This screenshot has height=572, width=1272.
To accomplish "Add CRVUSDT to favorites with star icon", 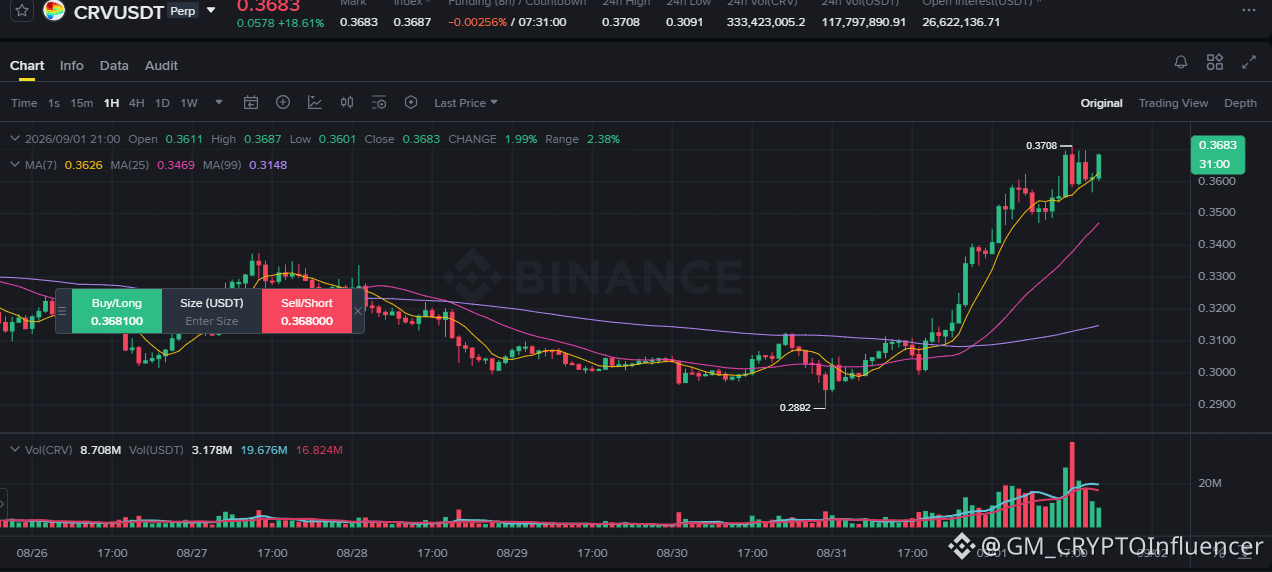I will pos(23,11).
